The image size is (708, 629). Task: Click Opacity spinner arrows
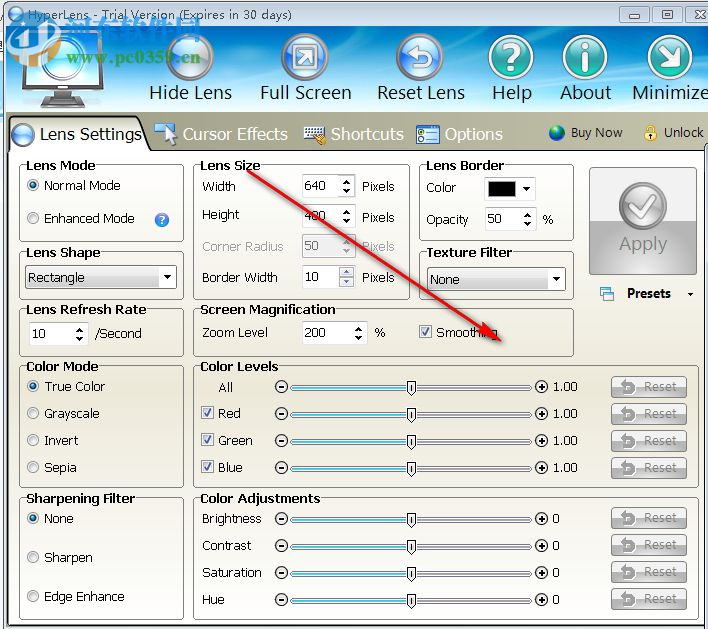click(527, 219)
